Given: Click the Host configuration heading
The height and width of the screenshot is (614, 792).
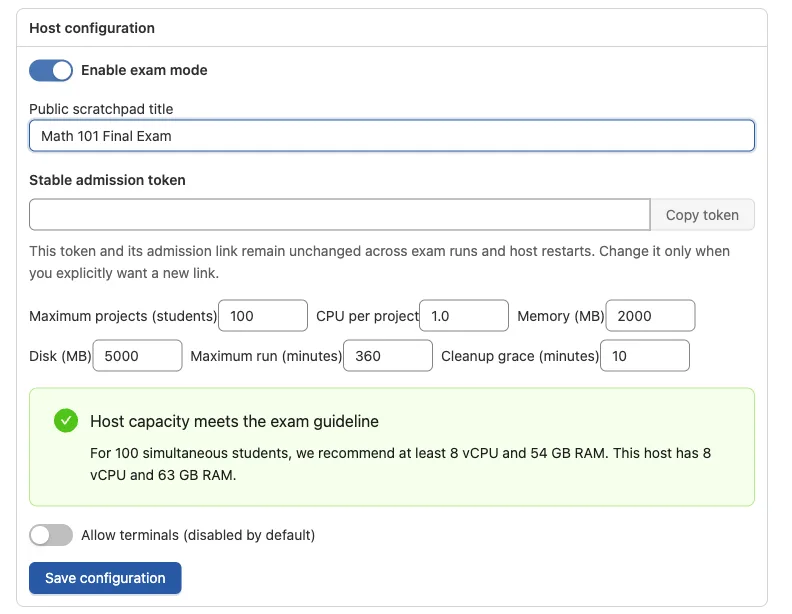Looking at the screenshot, I should click(92, 28).
